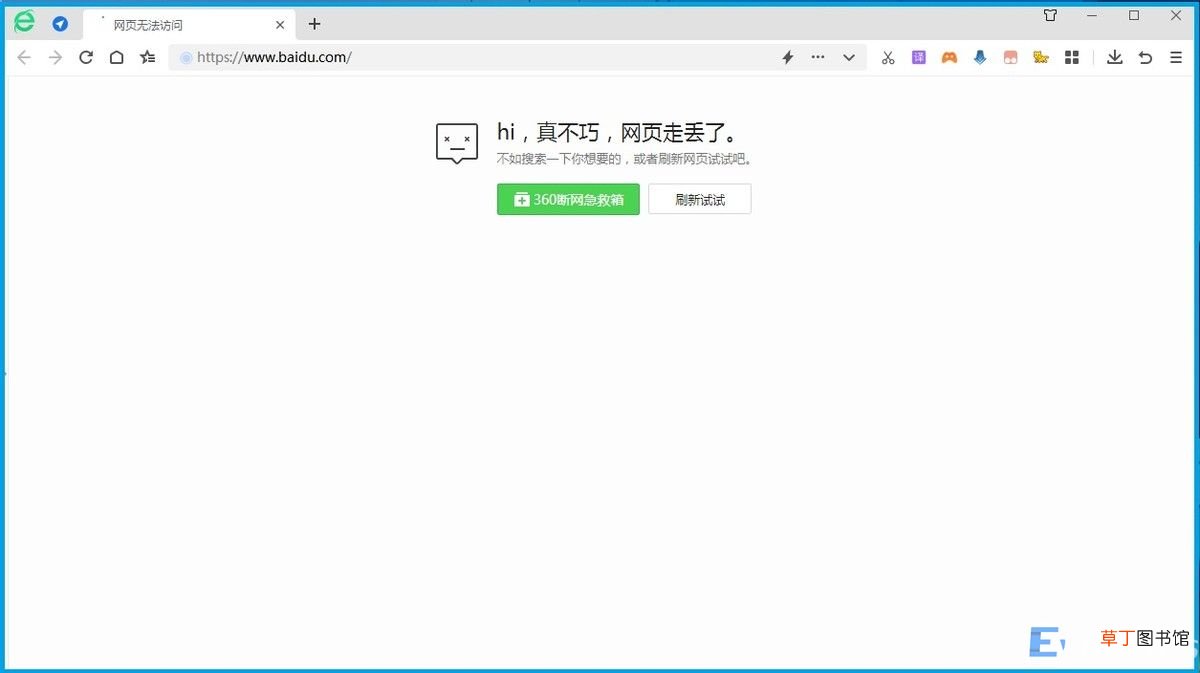Open the hamburger main menu

tap(1176, 57)
